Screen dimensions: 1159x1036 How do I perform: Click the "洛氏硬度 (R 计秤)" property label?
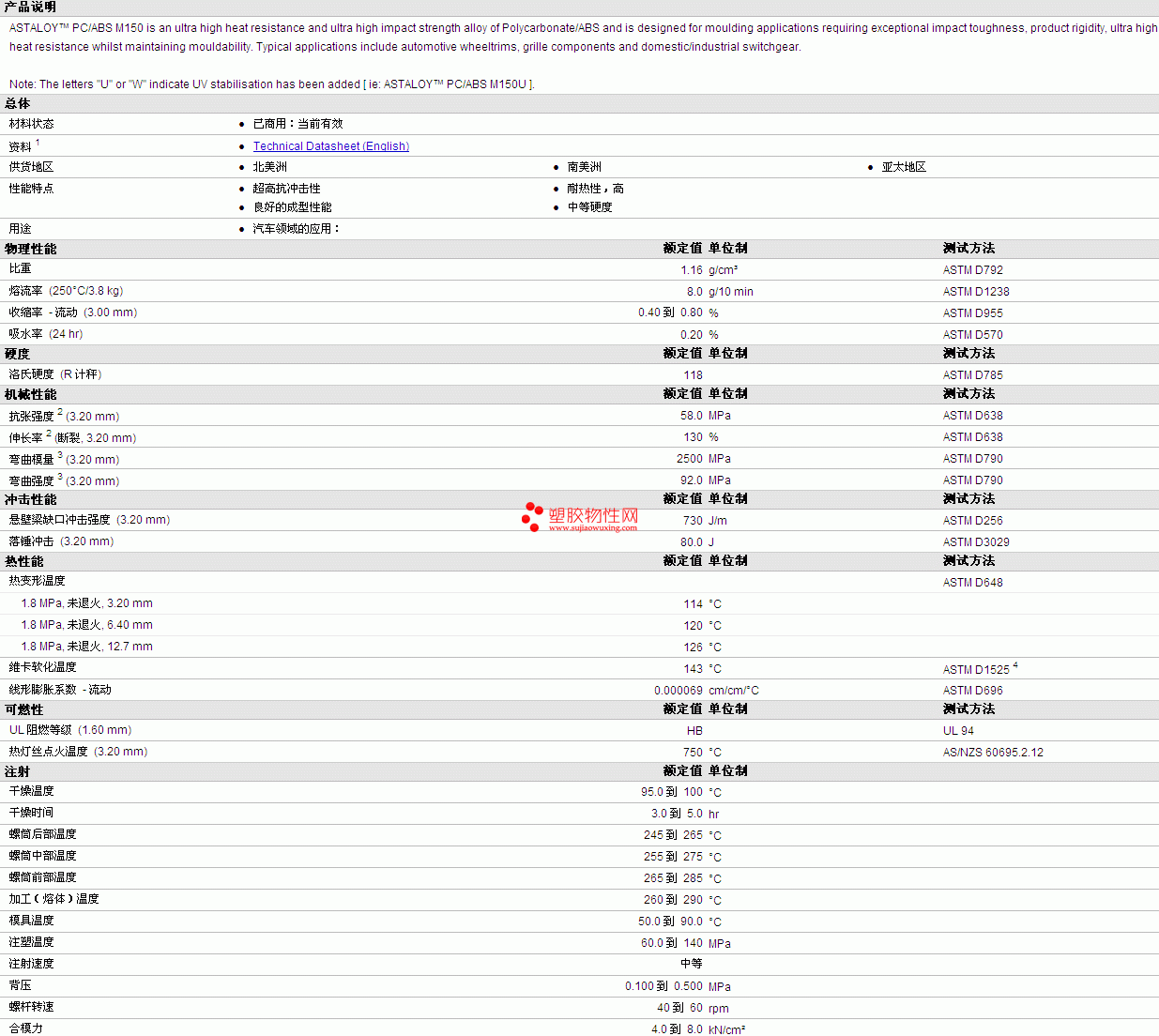pyautogui.click(x=55, y=374)
